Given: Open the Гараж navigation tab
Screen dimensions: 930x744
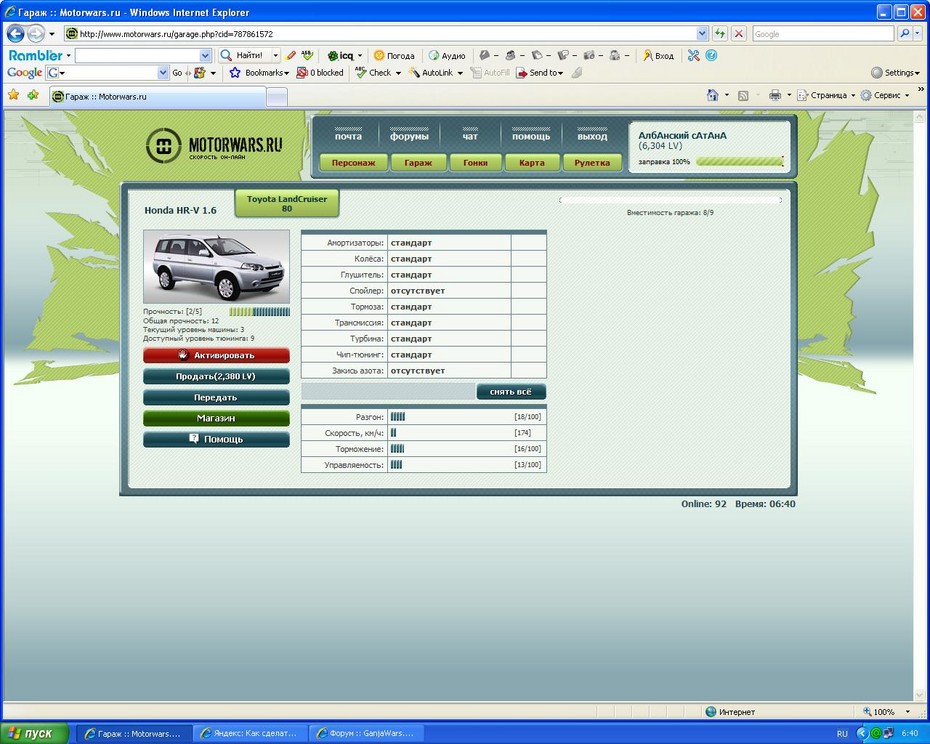Looking at the screenshot, I should point(418,162).
